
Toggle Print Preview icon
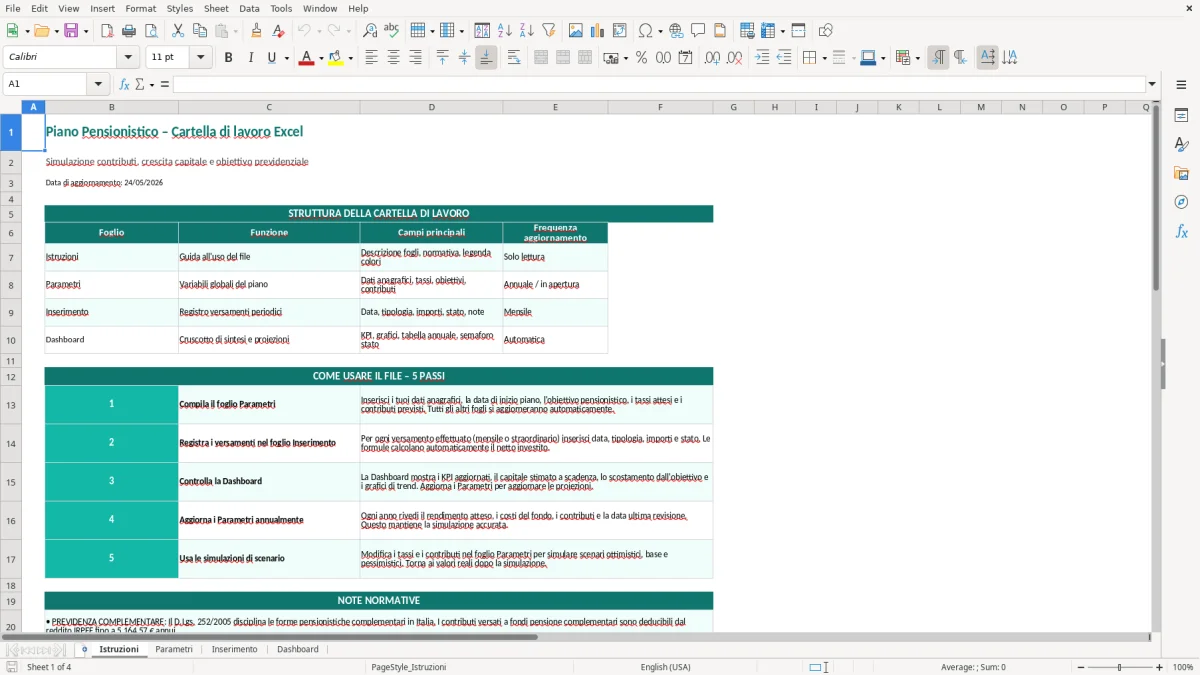pyautogui.click(x=151, y=31)
